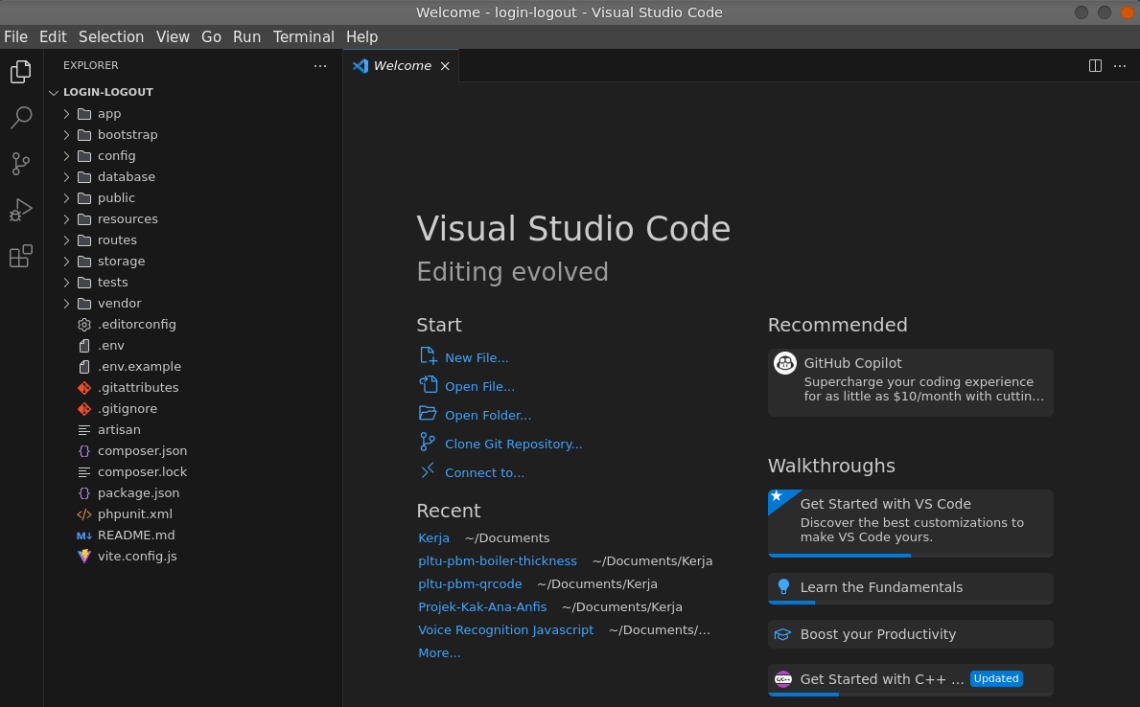Click the graduation cap Boost Productivity icon
The image size is (1140, 707).
coord(782,634)
